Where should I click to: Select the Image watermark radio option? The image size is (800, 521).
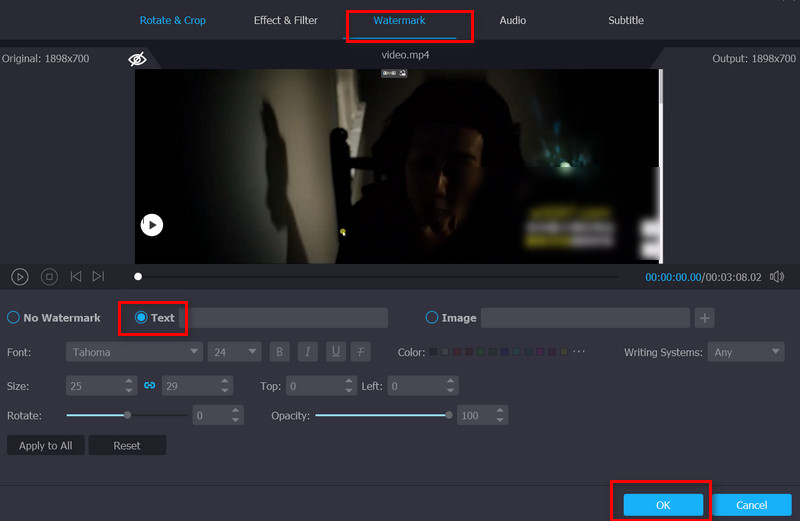[x=432, y=318]
